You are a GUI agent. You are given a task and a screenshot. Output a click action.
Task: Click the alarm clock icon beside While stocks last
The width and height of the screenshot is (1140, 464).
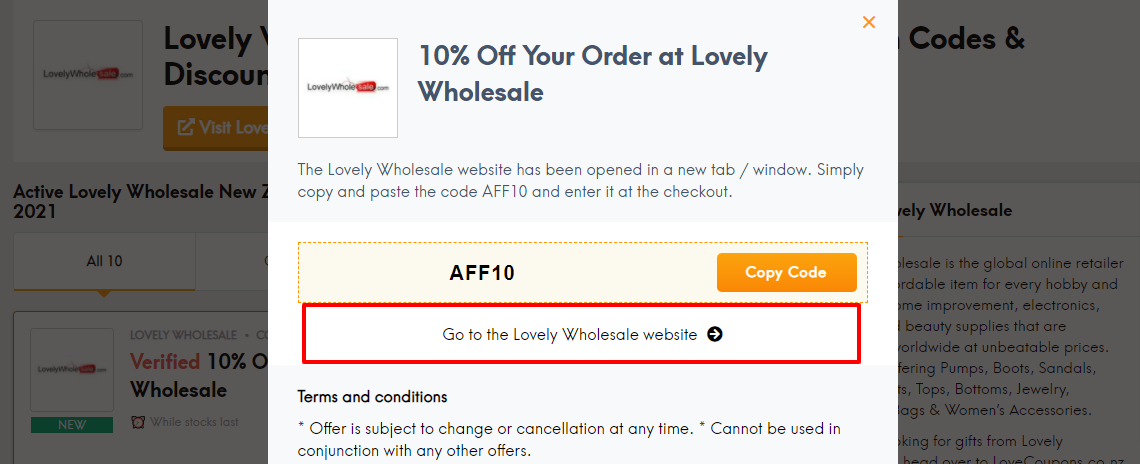(138, 422)
